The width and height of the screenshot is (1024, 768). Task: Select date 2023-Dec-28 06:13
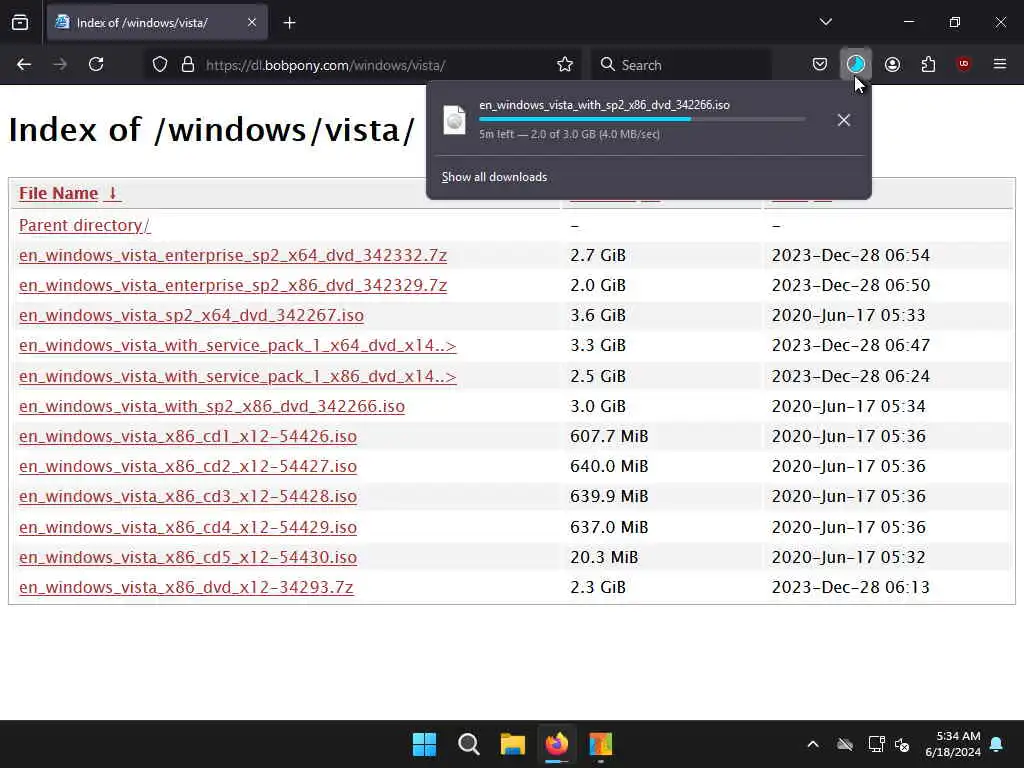(x=850, y=587)
